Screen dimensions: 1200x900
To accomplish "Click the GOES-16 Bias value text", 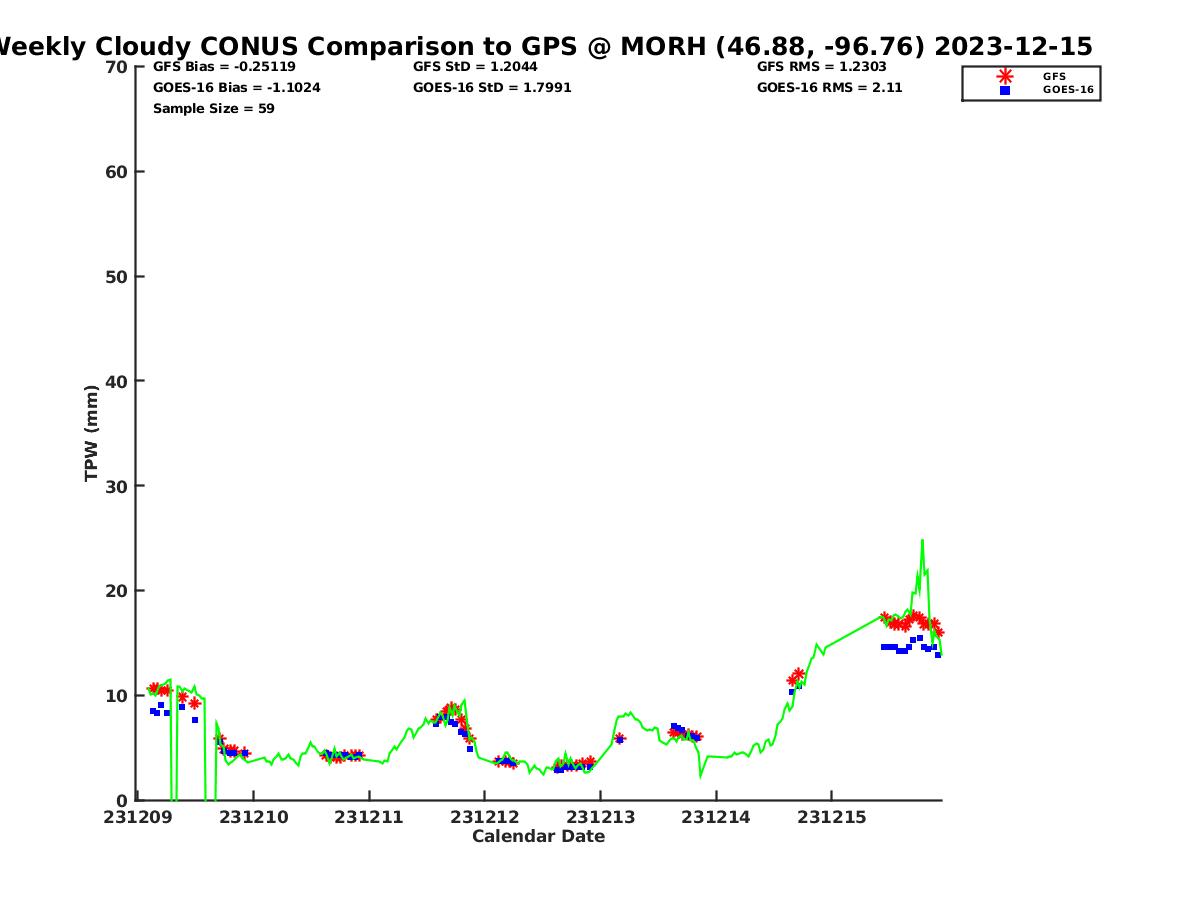I will [x=237, y=88].
